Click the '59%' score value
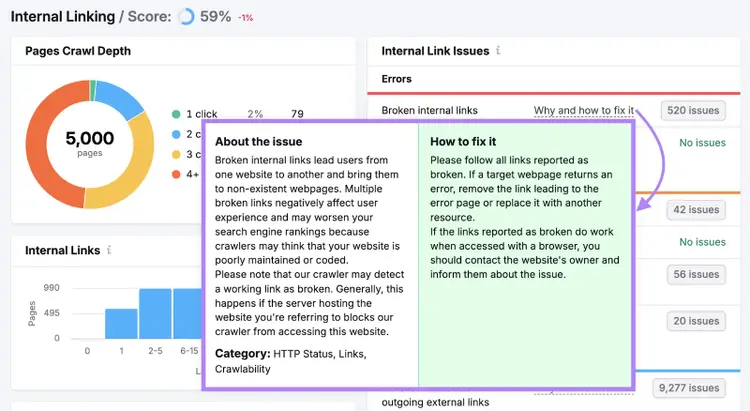Screen dimensions: 750x411 tap(215, 17)
